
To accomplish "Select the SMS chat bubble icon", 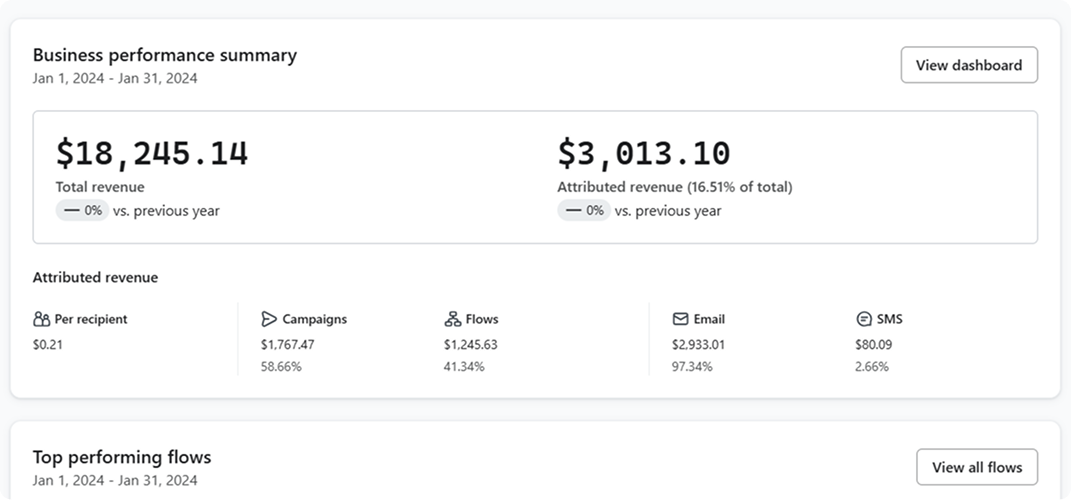I will (864, 319).
